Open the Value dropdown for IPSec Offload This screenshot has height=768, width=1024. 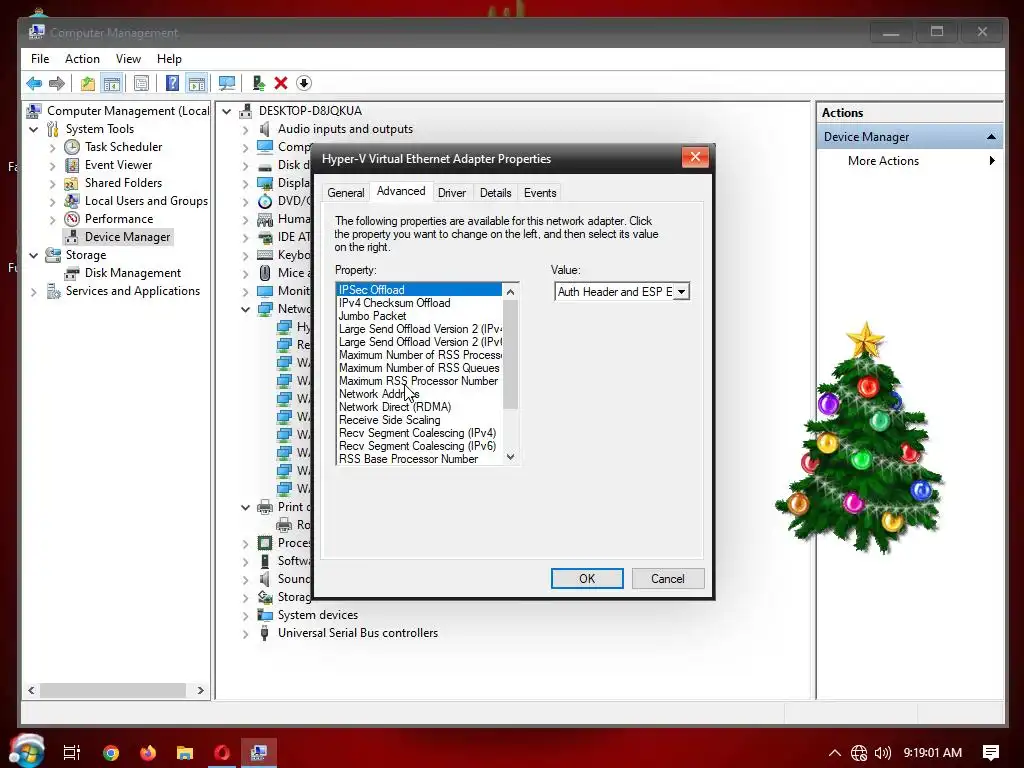[681, 292]
